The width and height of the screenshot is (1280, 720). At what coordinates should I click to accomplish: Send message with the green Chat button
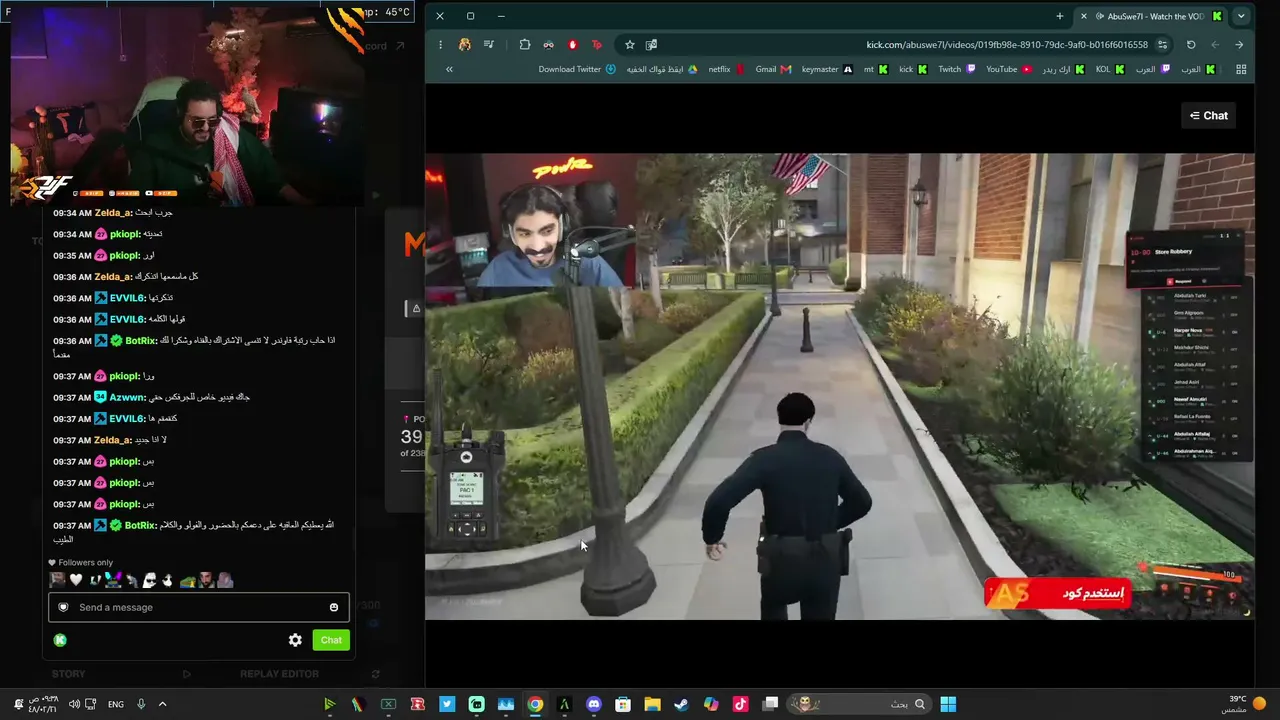(331, 640)
